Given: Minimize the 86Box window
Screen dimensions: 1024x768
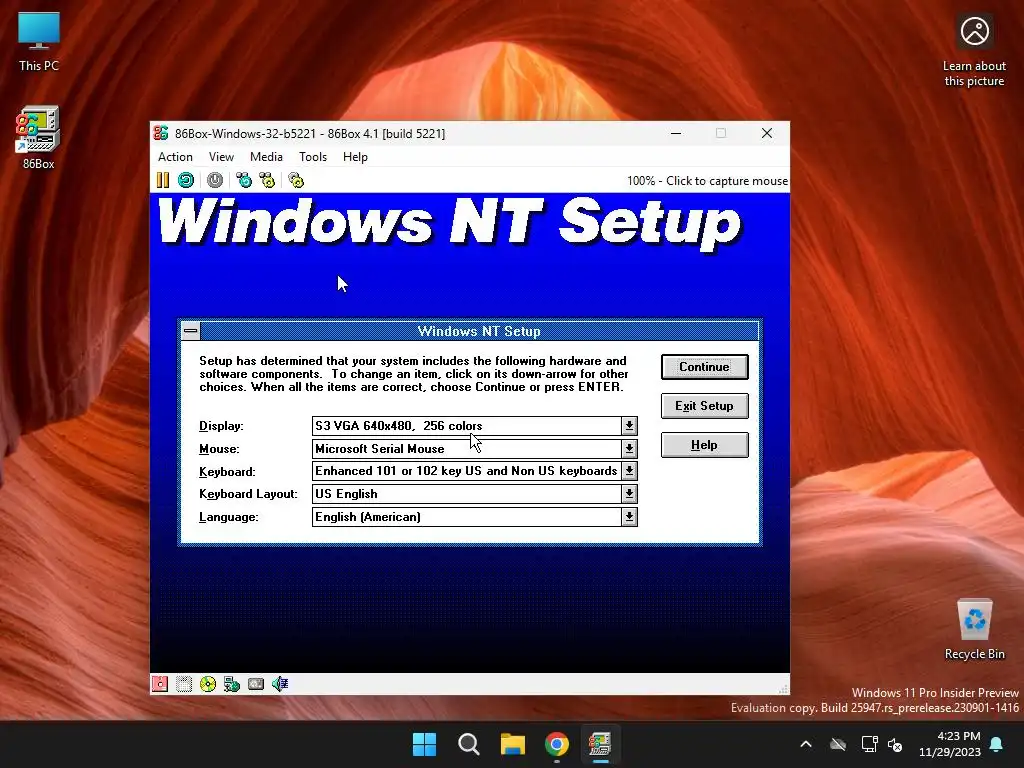Looking at the screenshot, I should (676, 133).
